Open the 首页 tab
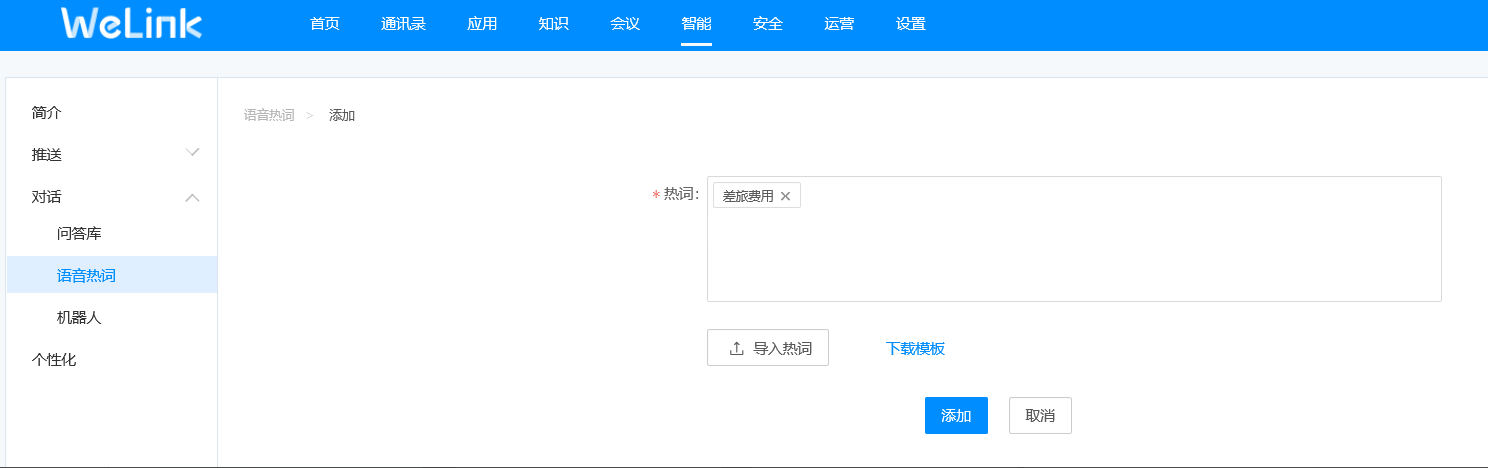The height and width of the screenshot is (468, 1488). 325,24
